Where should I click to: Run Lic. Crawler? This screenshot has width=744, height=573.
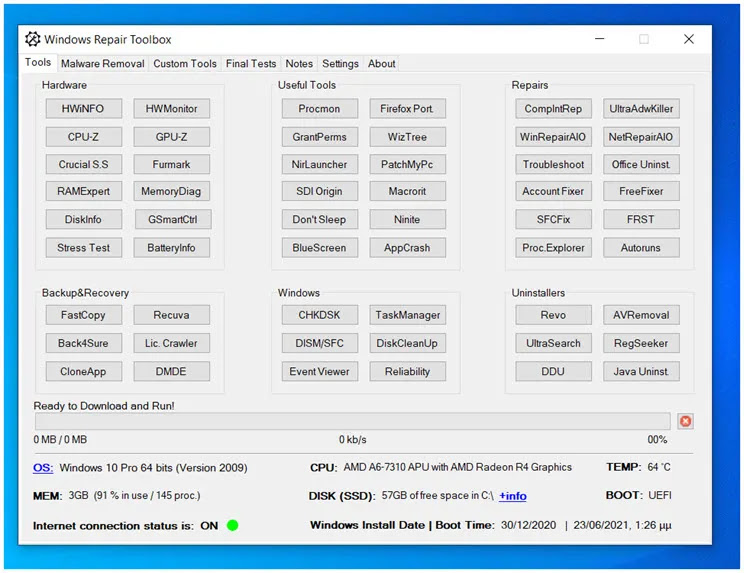171,343
